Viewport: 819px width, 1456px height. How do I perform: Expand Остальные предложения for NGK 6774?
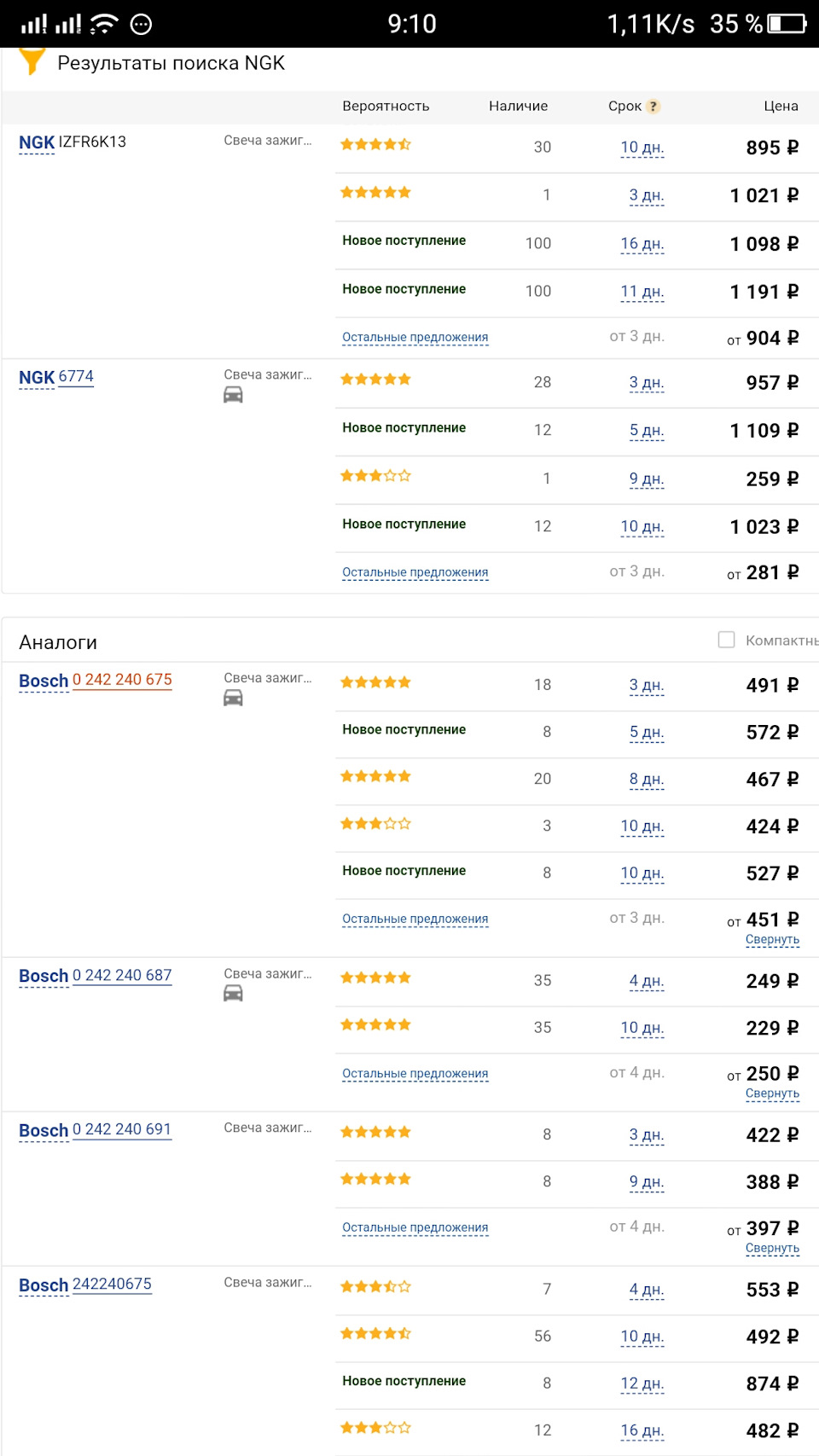point(415,572)
